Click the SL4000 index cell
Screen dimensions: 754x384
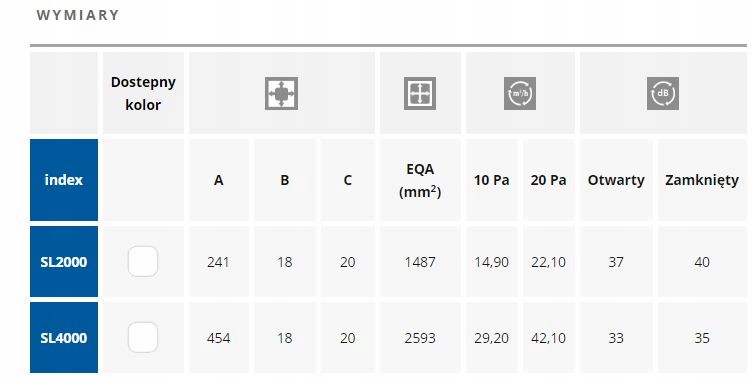click(x=64, y=337)
